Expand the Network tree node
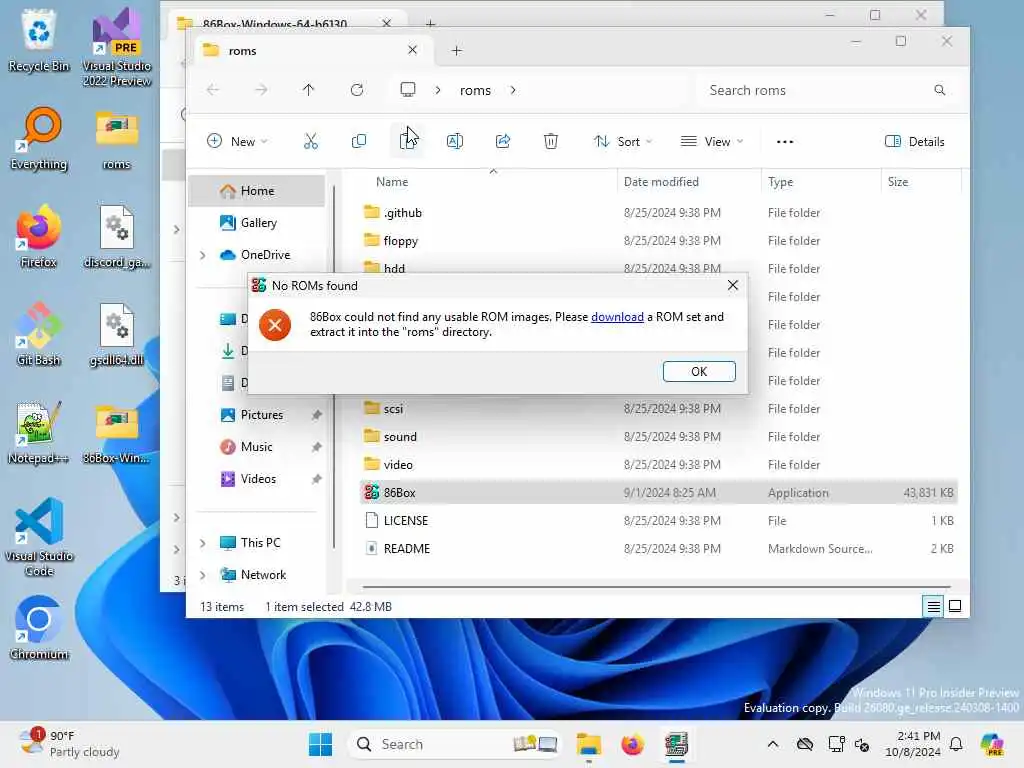The width and height of the screenshot is (1024, 768). point(203,575)
